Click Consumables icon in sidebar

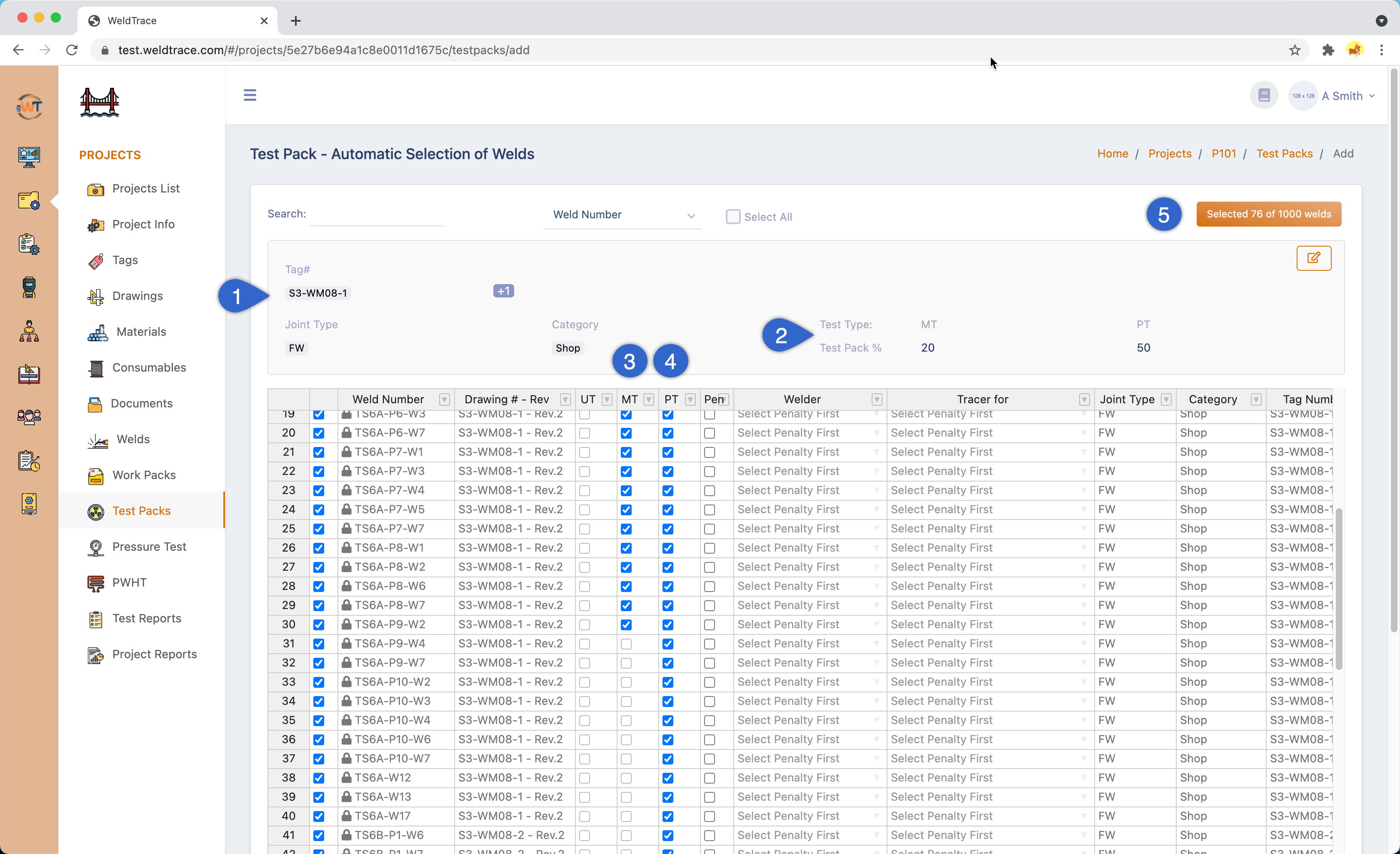tap(96, 368)
